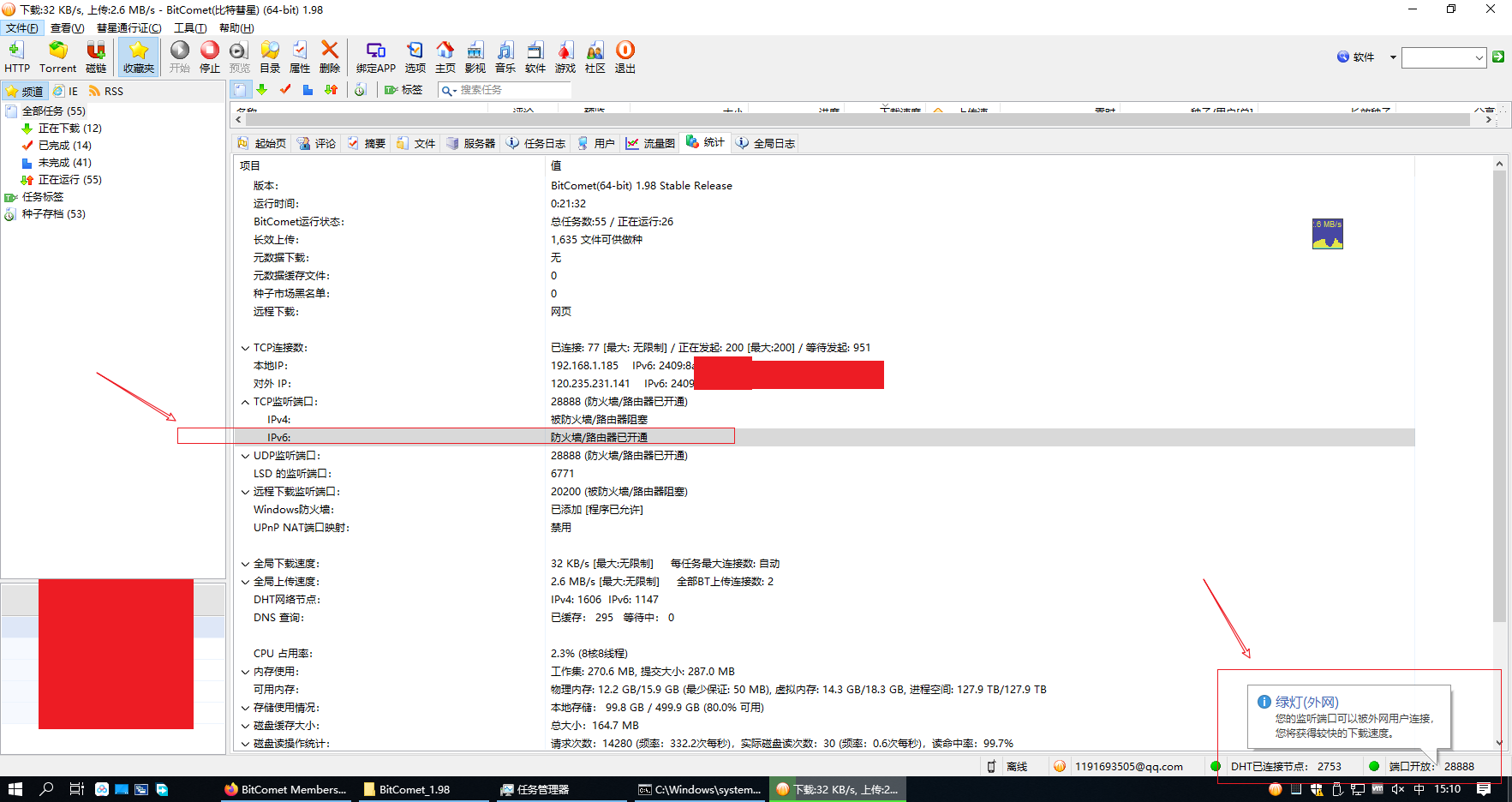This screenshot has width=1512, height=802.
Task: Click the 退出 exit icon
Action: 625,57
